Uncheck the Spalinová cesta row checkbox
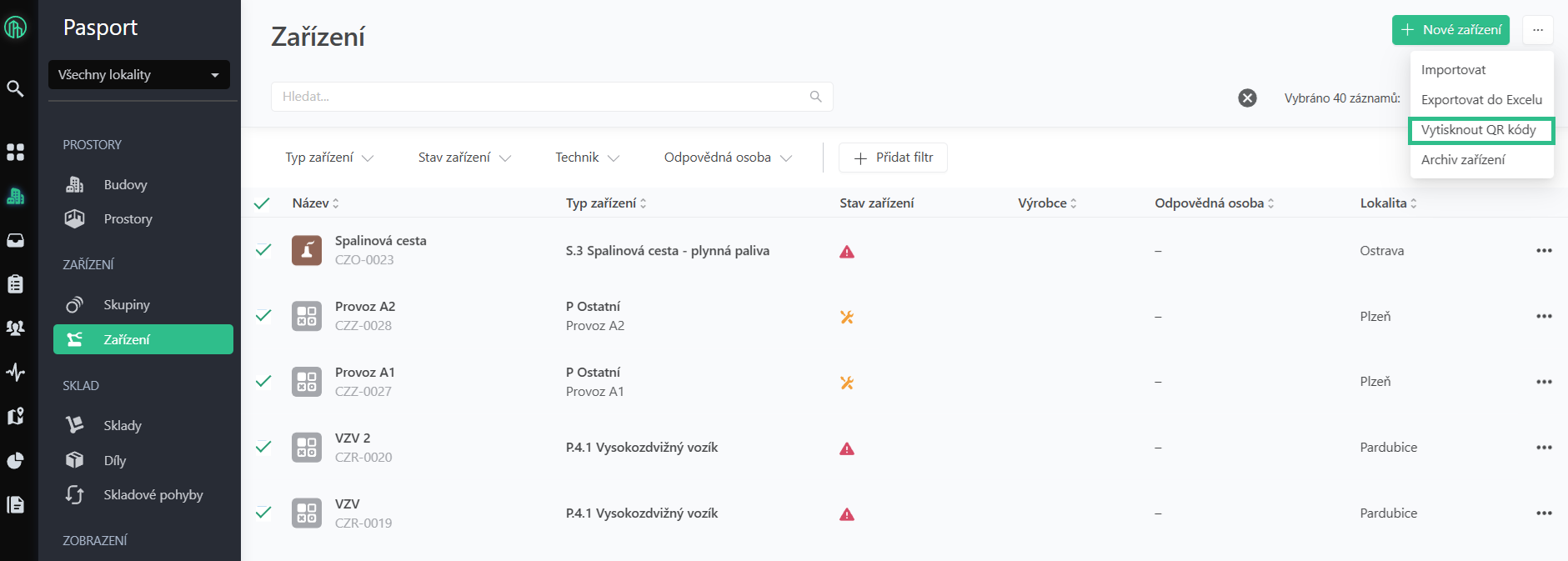Viewport: 1568px width, 561px height. [263, 250]
